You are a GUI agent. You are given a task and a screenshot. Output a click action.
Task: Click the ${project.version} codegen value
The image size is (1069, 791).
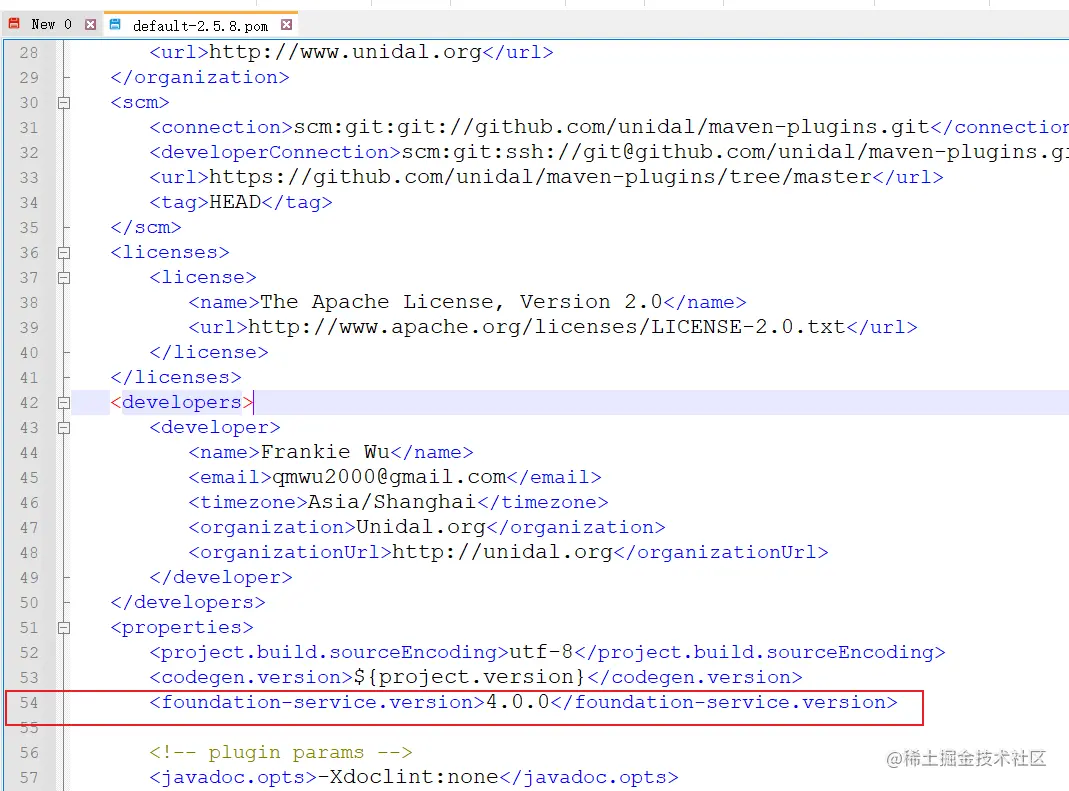click(x=470, y=677)
